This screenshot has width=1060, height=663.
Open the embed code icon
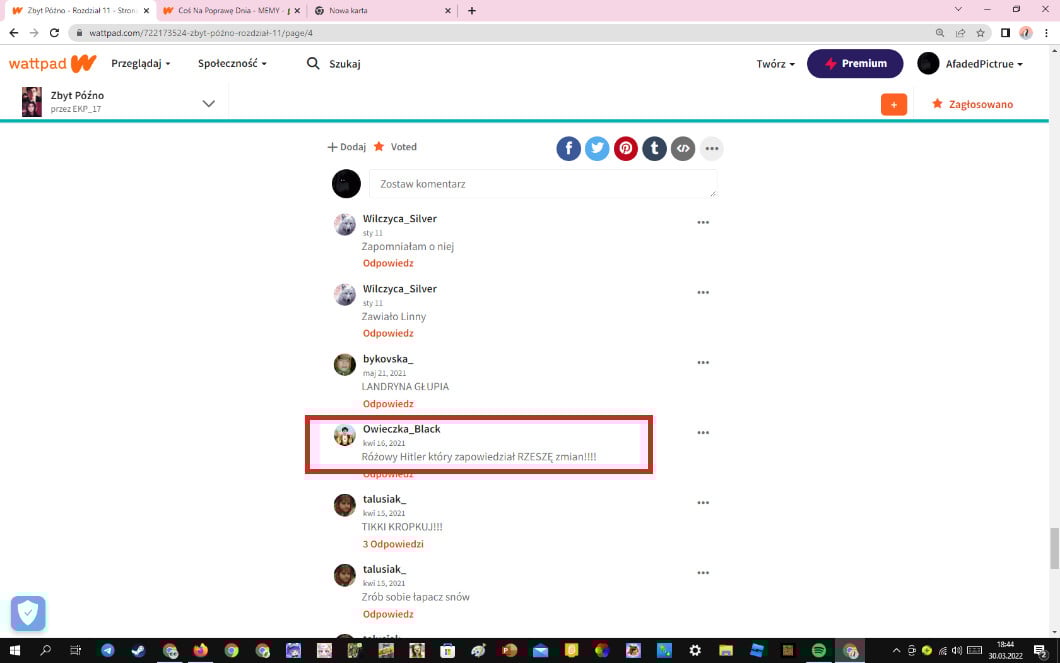point(683,149)
